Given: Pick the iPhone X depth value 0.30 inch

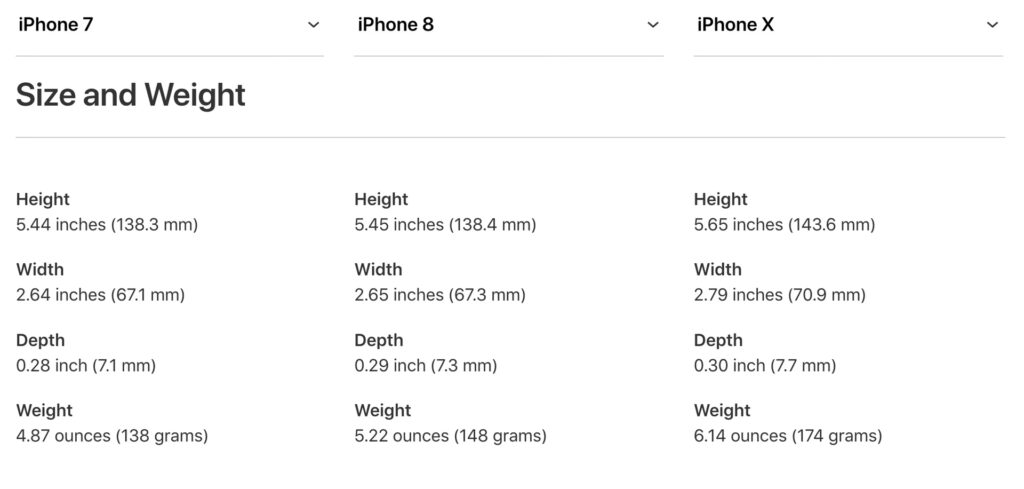Looking at the screenshot, I should pyautogui.click(x=764, y=366).
